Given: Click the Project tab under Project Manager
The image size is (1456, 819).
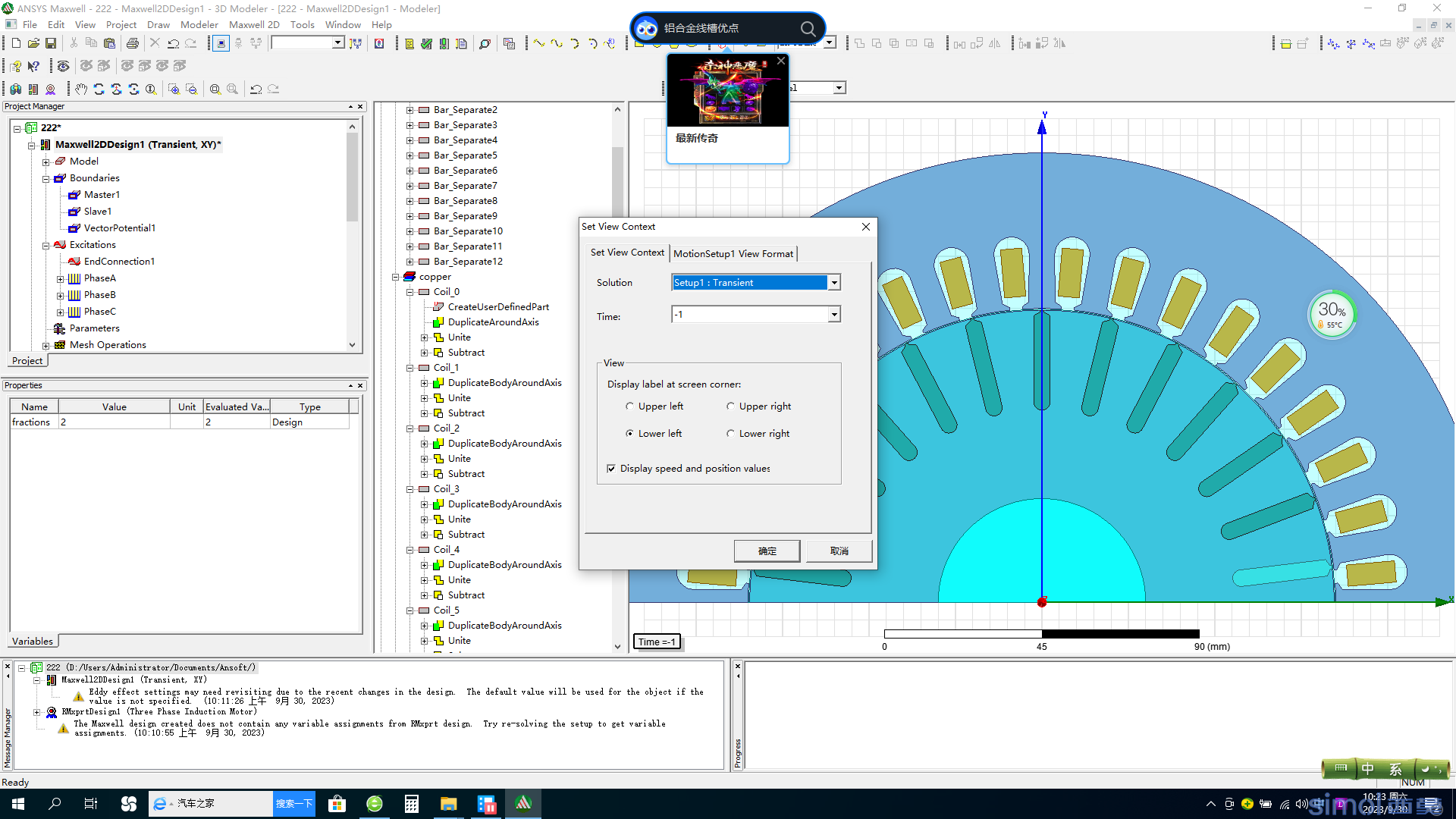Looking at the screenshot, I should click(x=27, y=361).
